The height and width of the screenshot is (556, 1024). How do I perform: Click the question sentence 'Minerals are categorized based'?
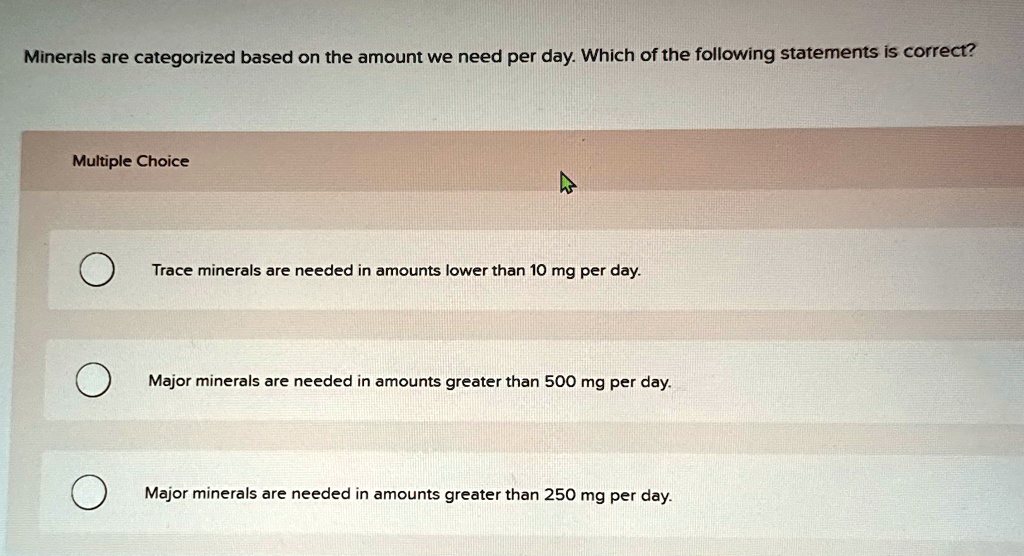159,57
